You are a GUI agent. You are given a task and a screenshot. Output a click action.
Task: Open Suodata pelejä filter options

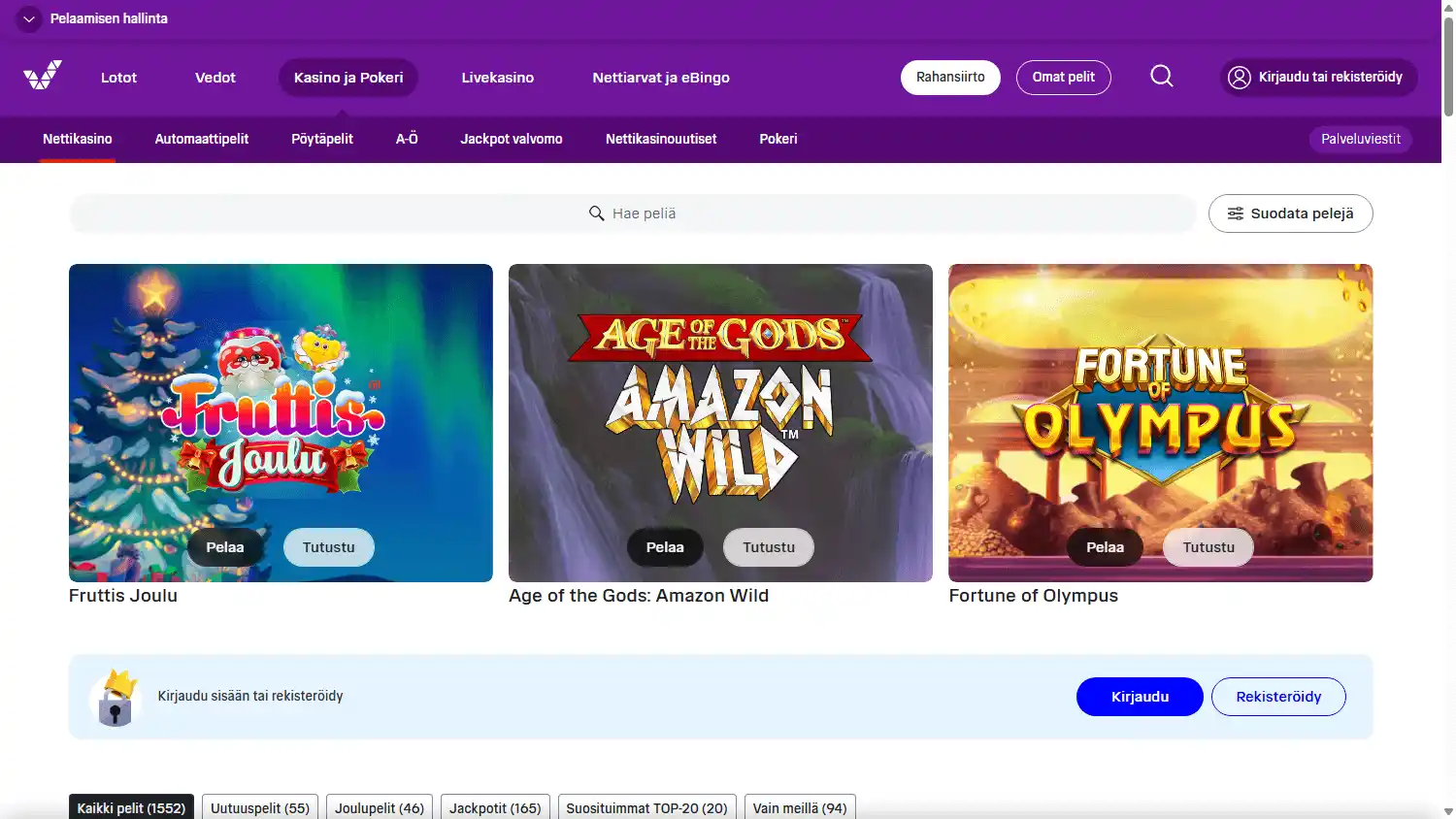tap(1290, 213)
